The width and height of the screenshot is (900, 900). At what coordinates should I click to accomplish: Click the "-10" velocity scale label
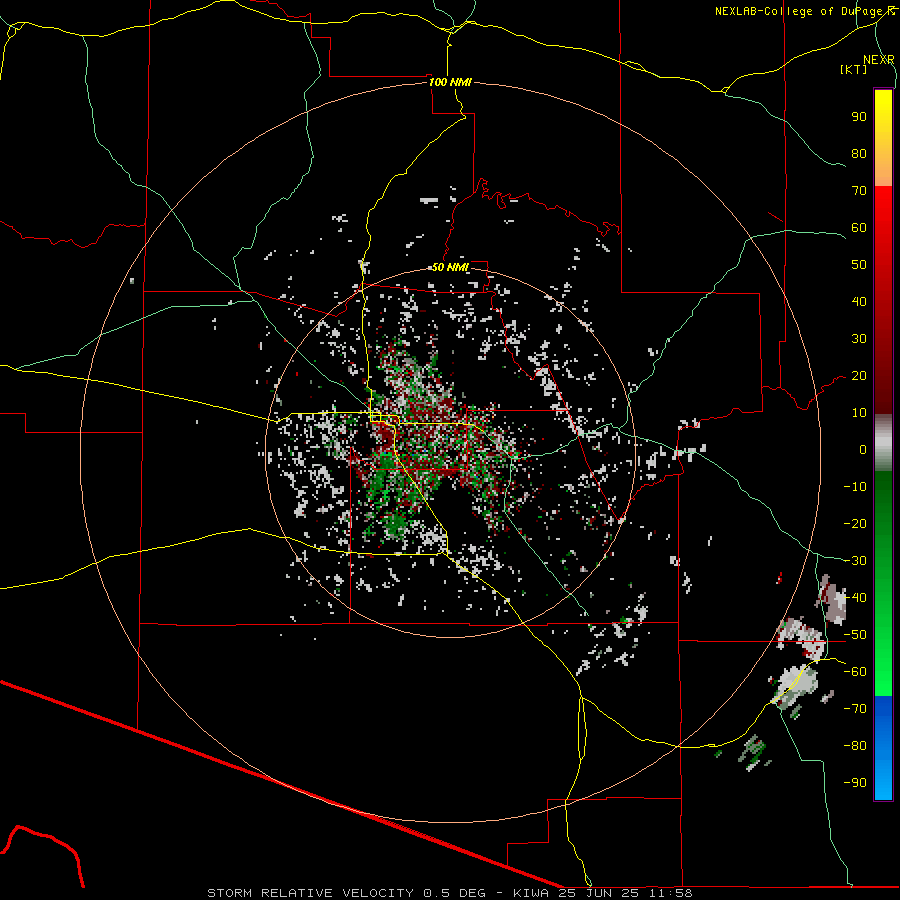tap(855, 487)
